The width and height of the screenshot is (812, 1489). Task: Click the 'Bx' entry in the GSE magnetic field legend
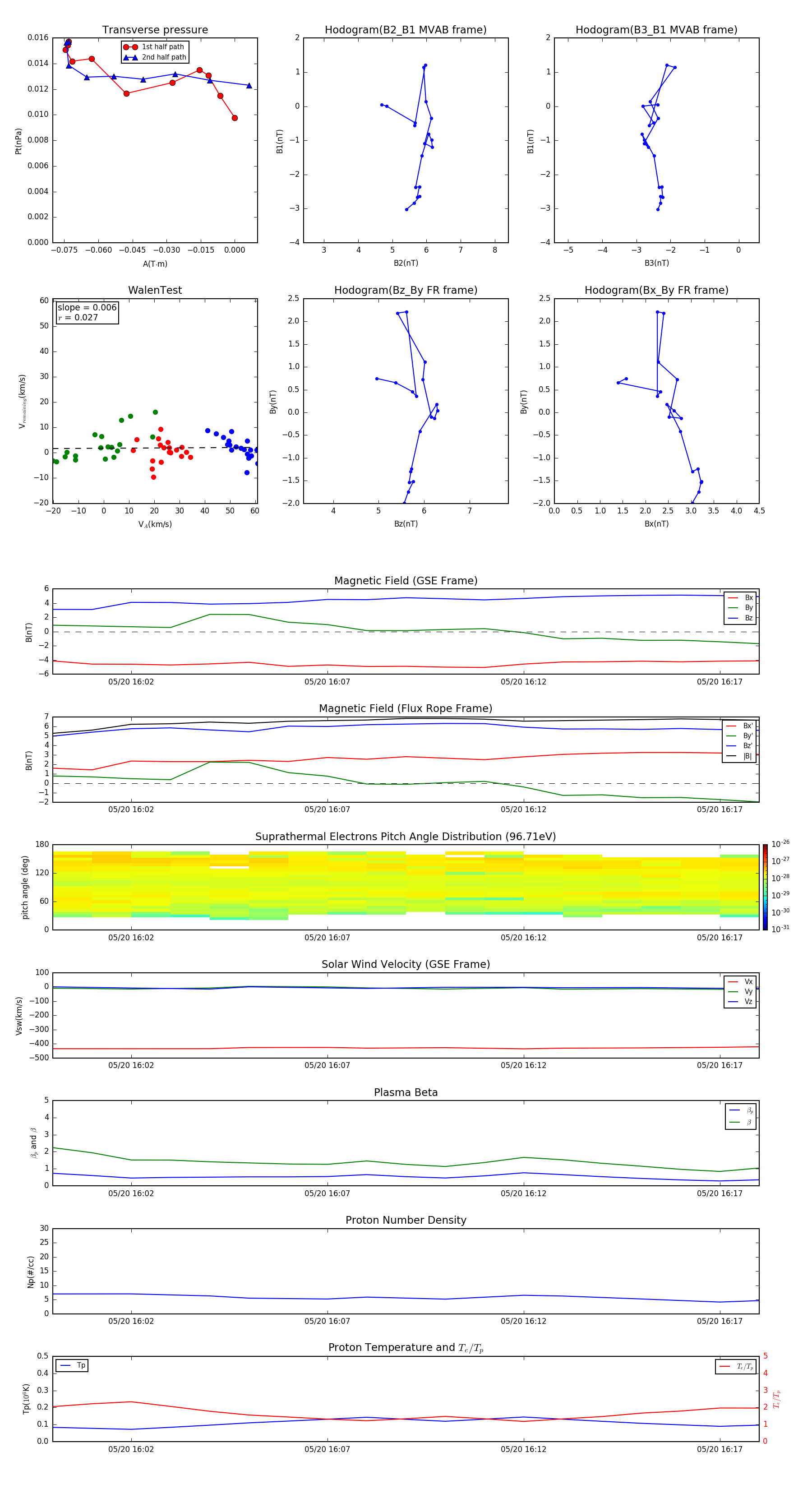(741, 598)
